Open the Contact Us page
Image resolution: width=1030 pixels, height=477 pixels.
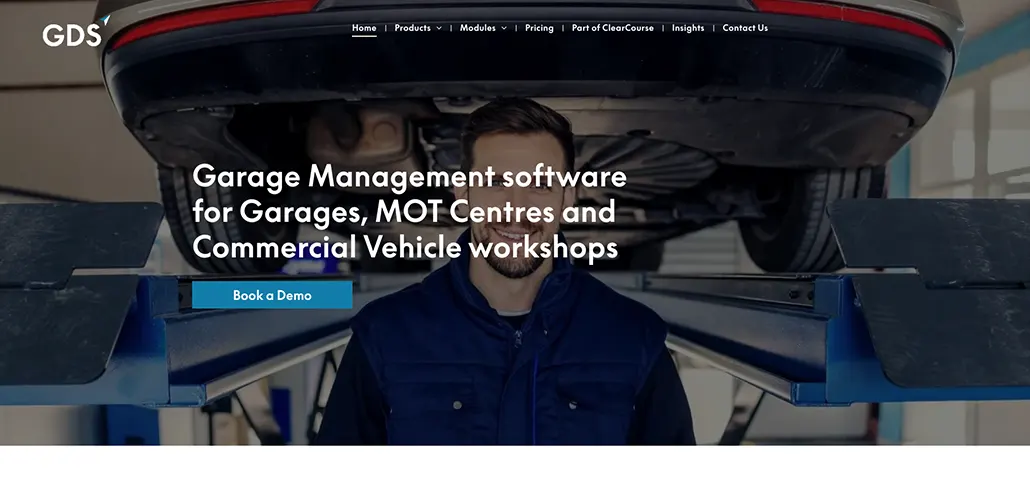click(745, 28)
